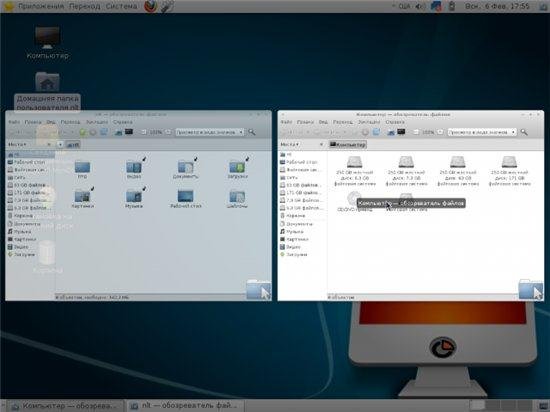Screen dimensions: 550x412
Task: Open the Приложения menu in top panel
Action: (x=41, y=6)
